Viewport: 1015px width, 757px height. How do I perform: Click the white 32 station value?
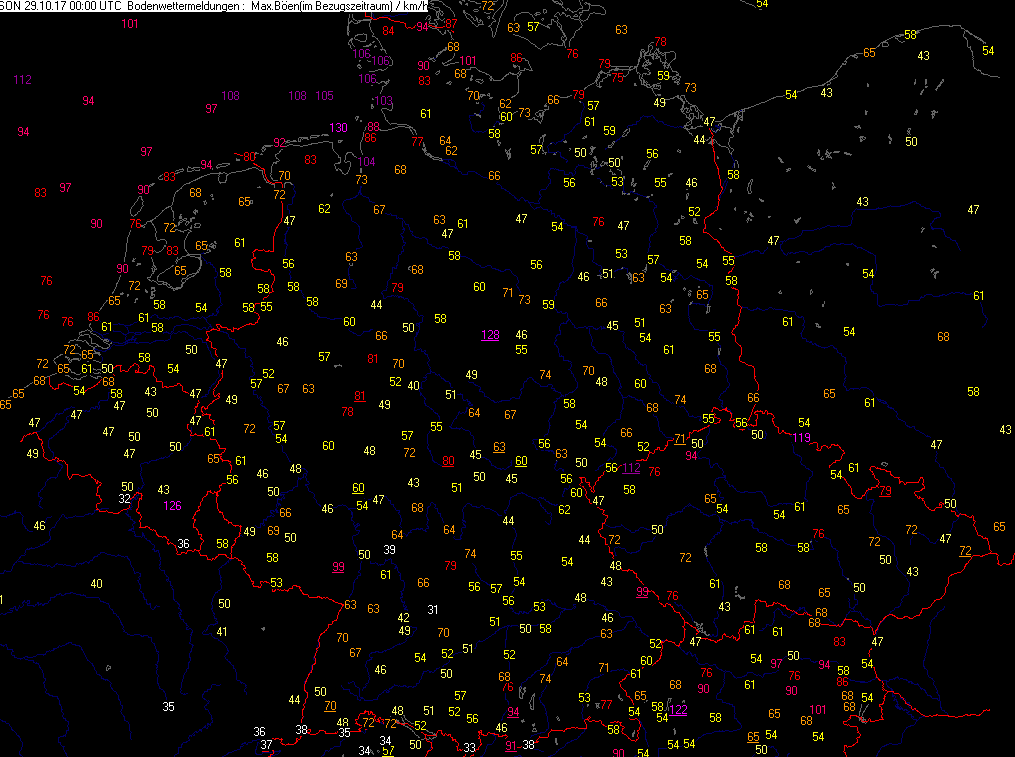[124, 499]
